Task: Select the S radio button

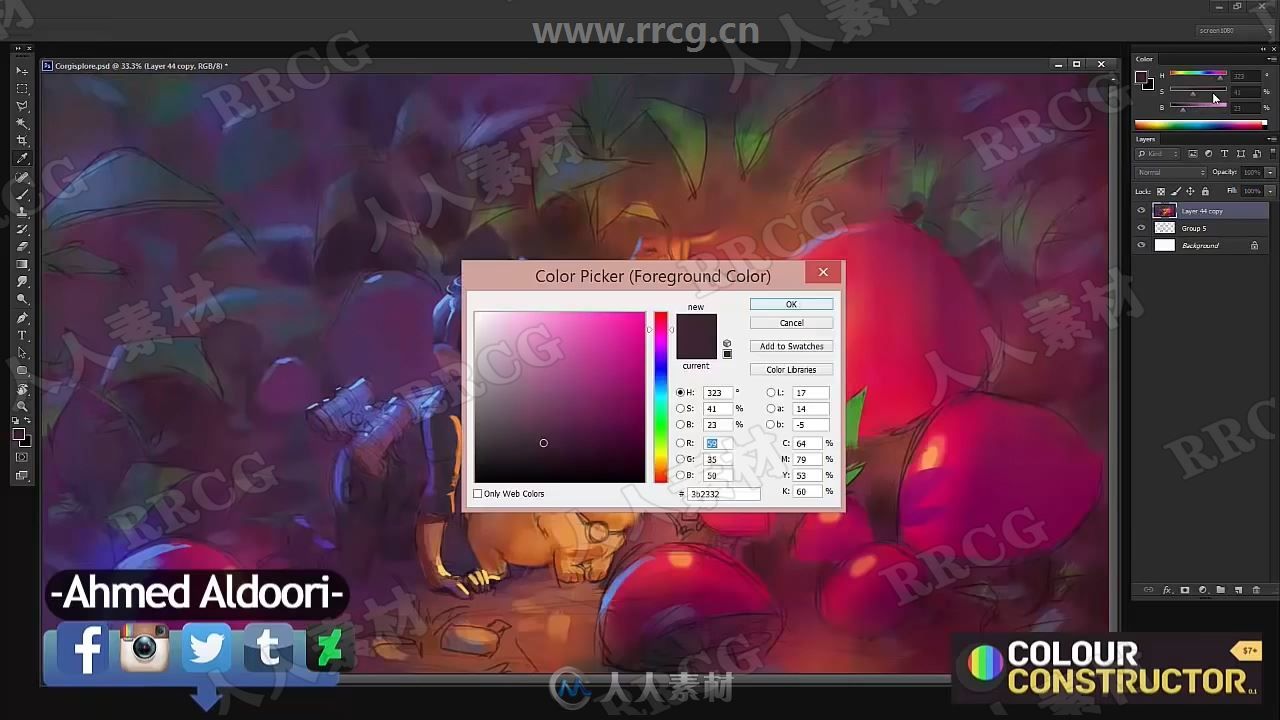Action: coord(680,409)
